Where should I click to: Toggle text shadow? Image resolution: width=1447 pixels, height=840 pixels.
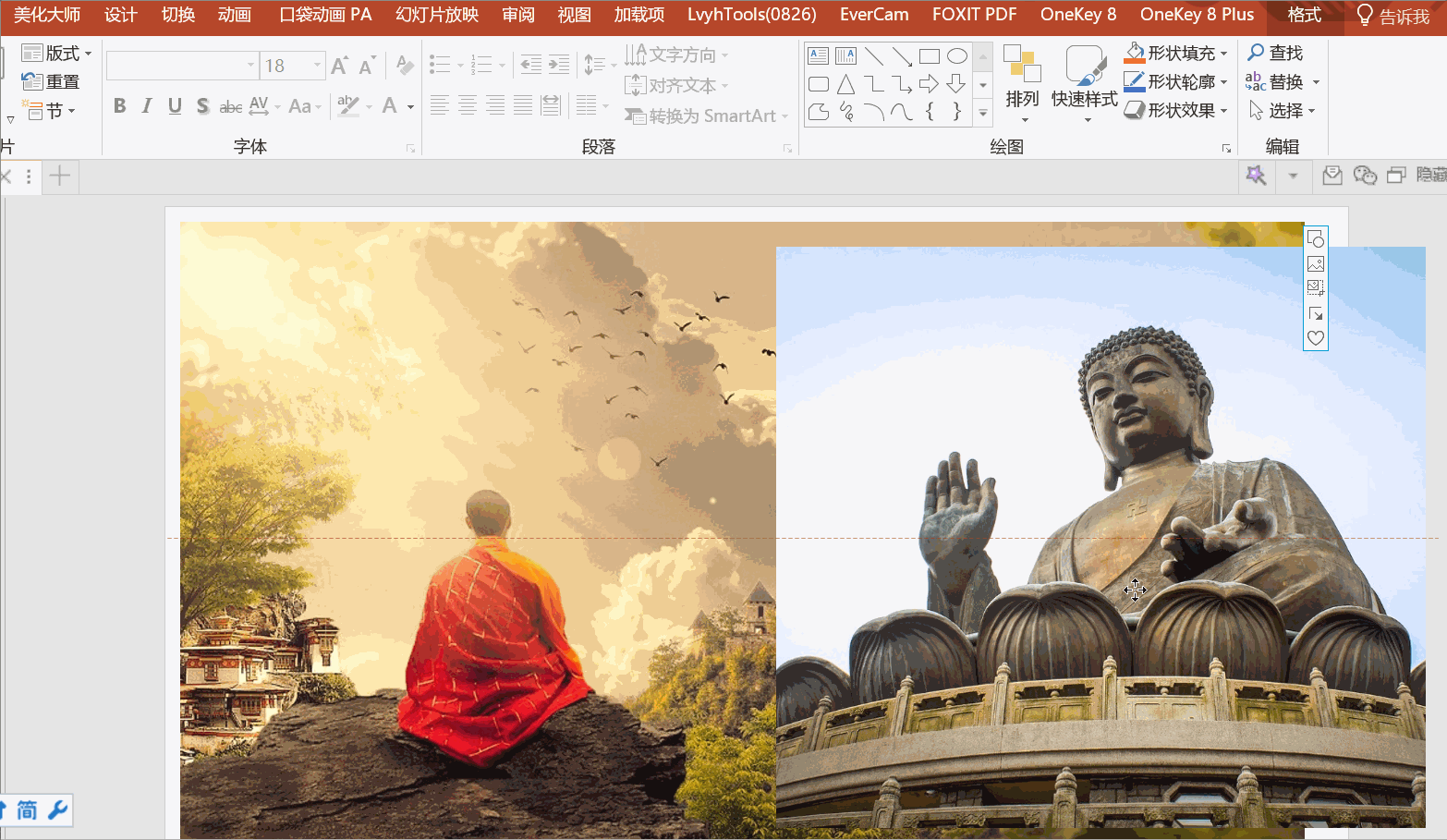click(202, 106)
